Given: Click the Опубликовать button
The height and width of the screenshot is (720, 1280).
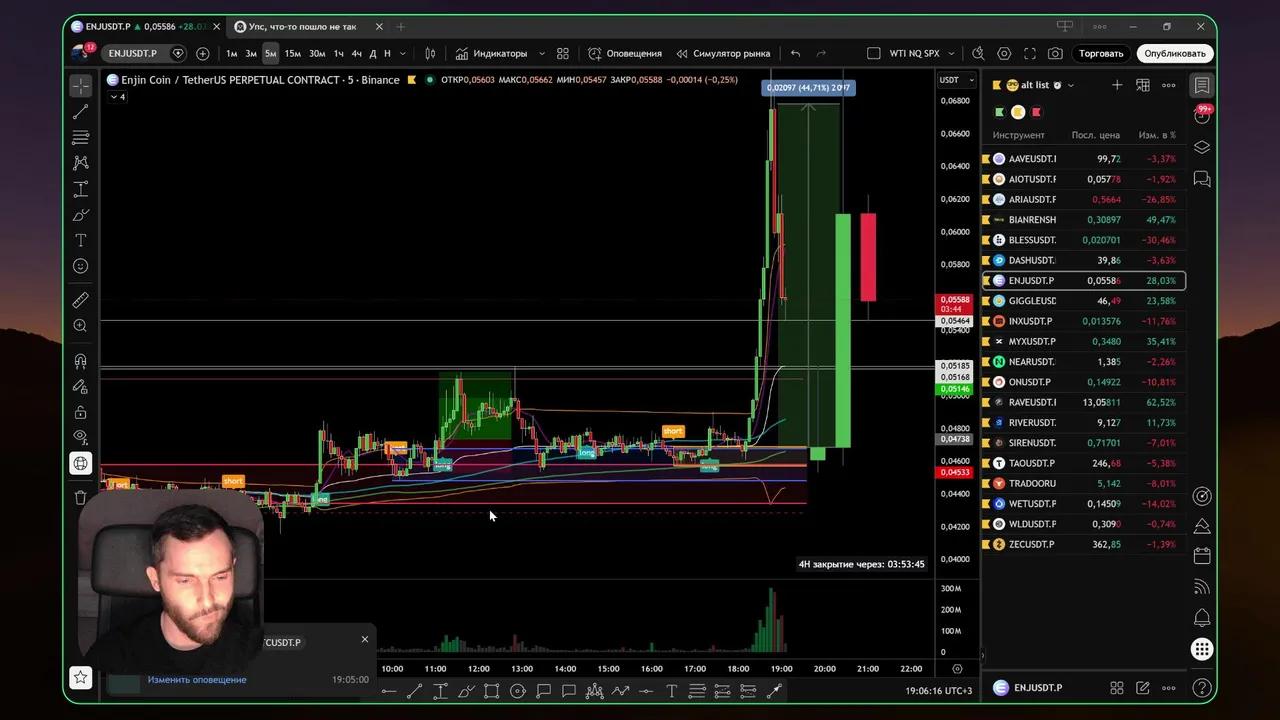Looking at the screenshot, I should (x=1175, y=53).
